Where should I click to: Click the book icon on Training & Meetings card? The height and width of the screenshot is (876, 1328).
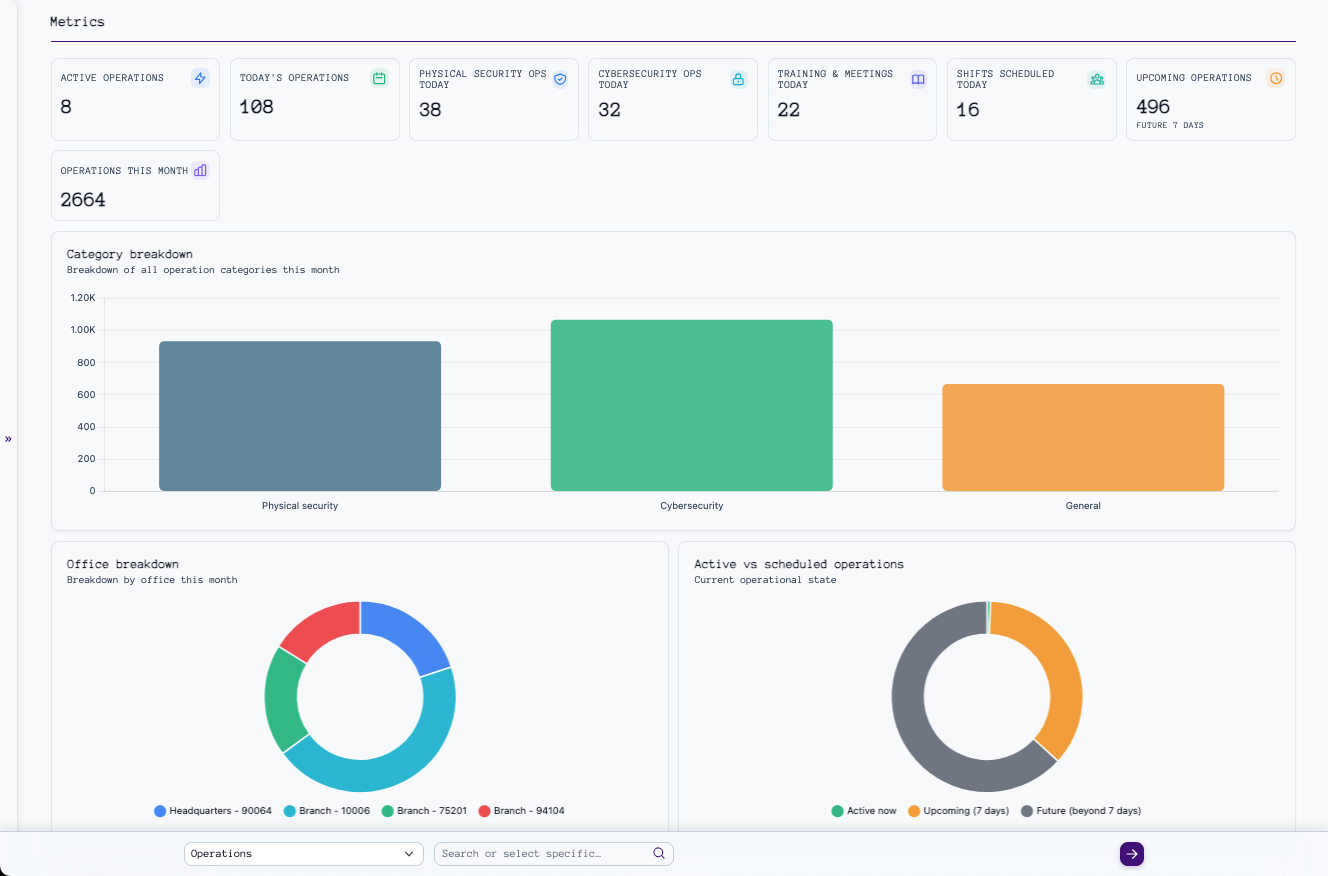click(x=918, y=79)
